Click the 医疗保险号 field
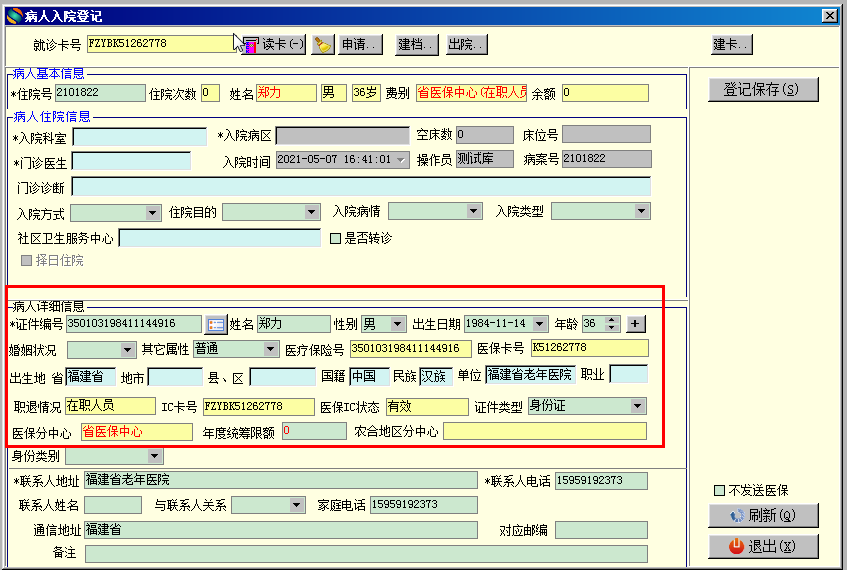This screenshot has width=847, height=570. tap(411, 349)
